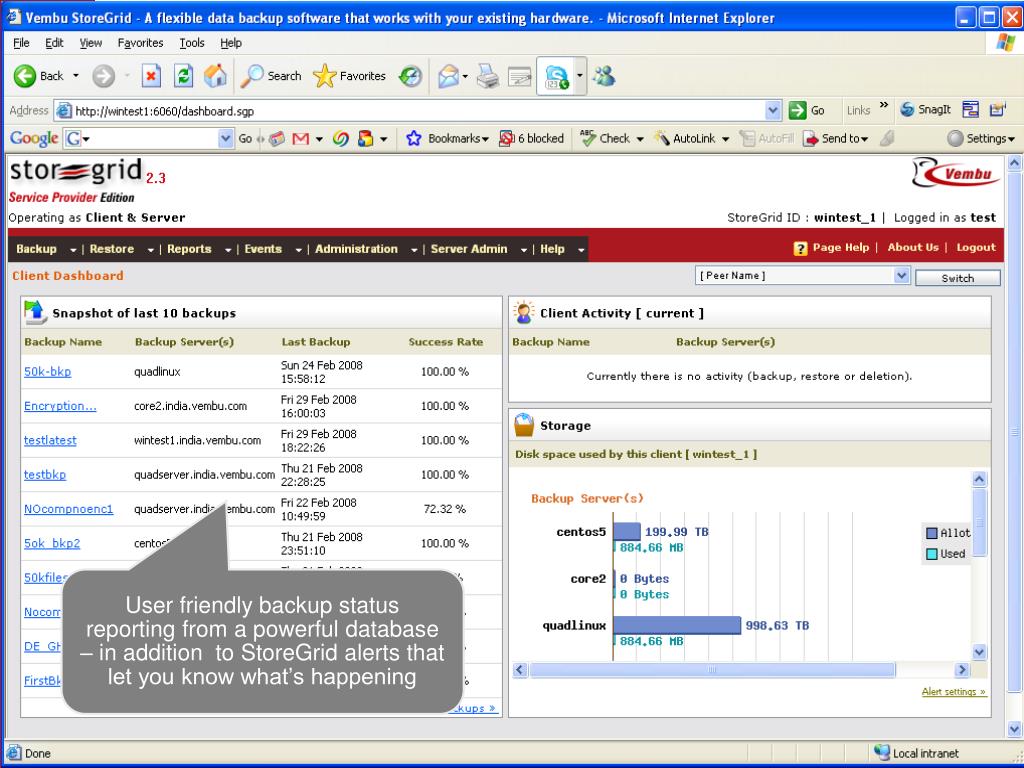1024x768 pixels.
Task: Open the About Us link
Action: coord(912,248)
